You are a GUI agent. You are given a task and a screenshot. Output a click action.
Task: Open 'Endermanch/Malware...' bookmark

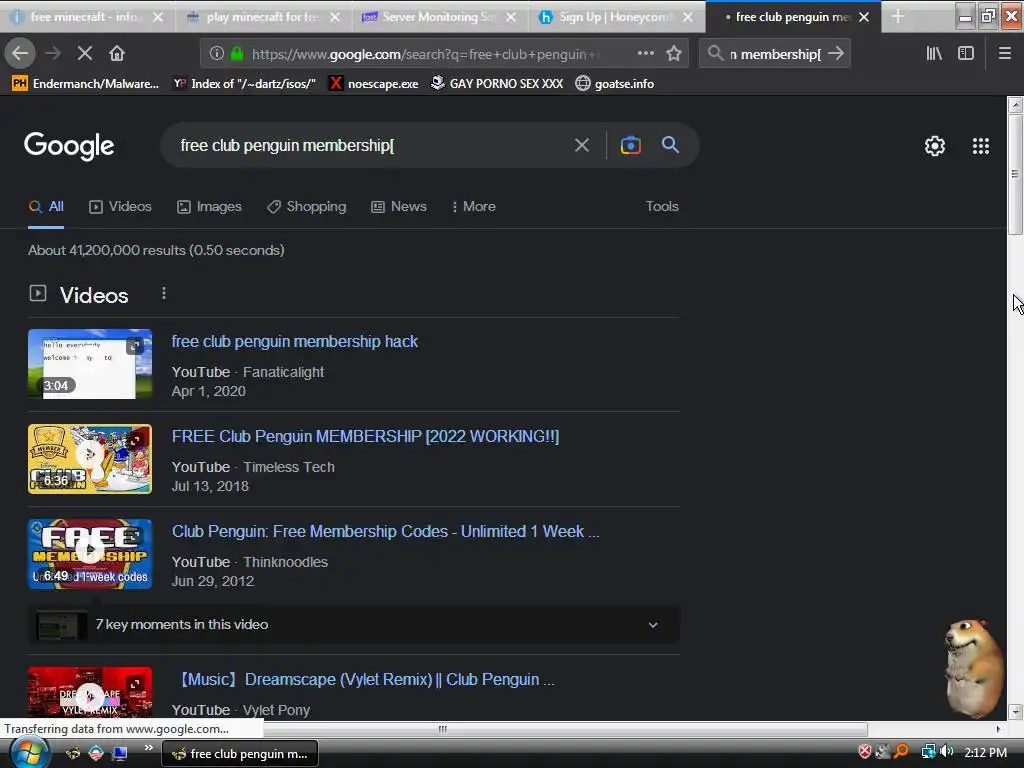86,84
